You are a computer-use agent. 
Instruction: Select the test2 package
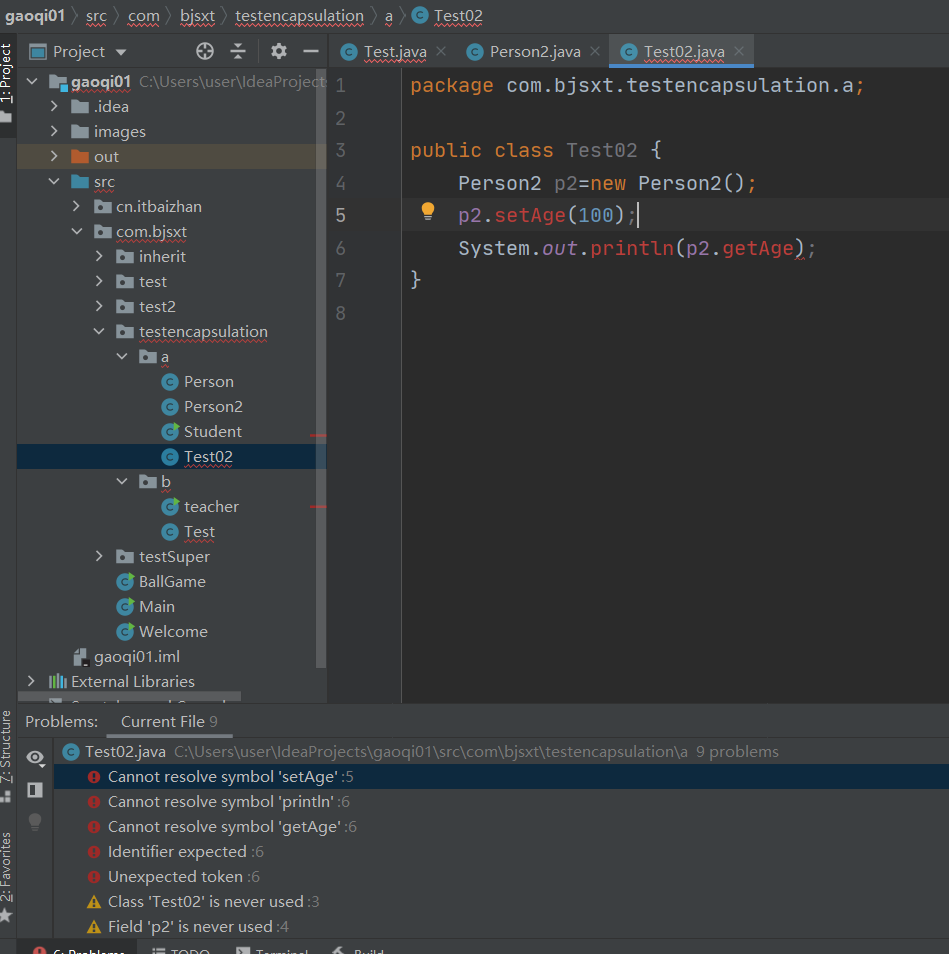(157, 306)
